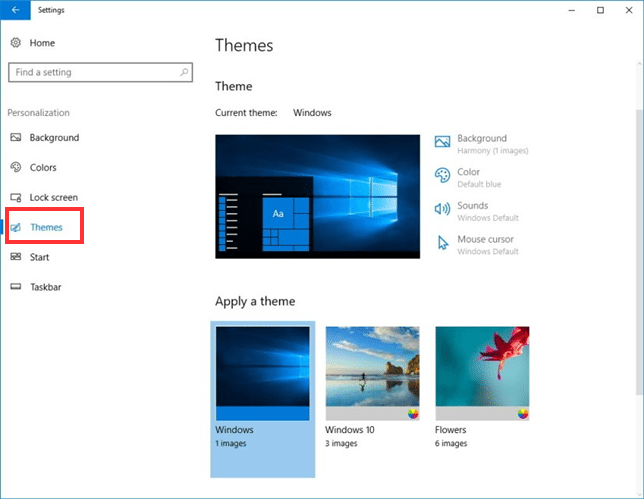Click the Mouse cursor arrow icon
The height and width of the screenshot is (499, 644).
tap(443, 242)
